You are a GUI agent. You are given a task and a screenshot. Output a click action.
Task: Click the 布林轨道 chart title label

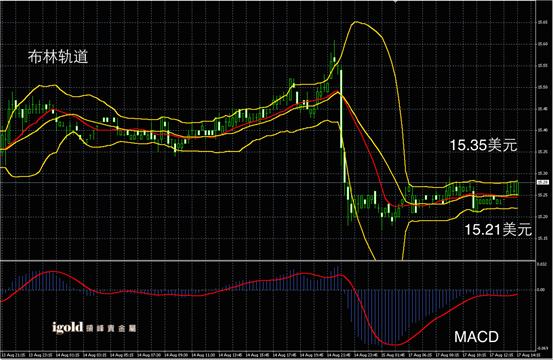pos(58,57)
